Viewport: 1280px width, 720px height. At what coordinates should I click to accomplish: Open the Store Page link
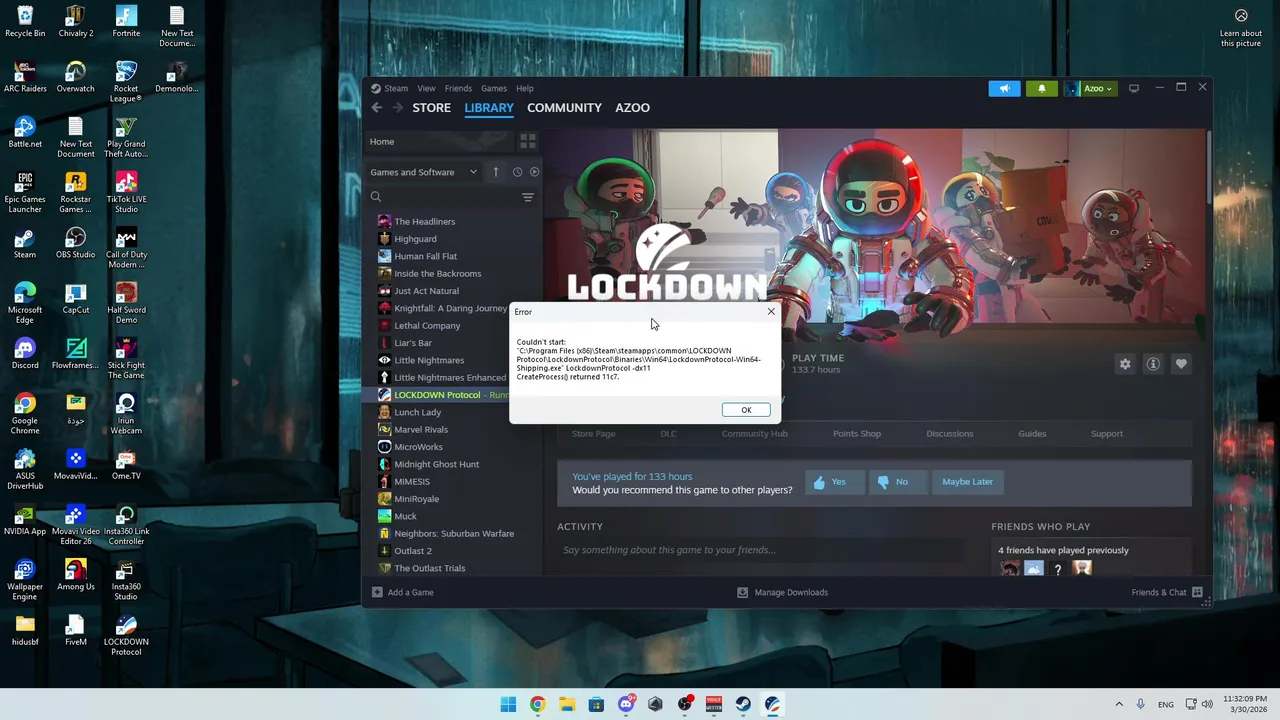pos(593,434)
